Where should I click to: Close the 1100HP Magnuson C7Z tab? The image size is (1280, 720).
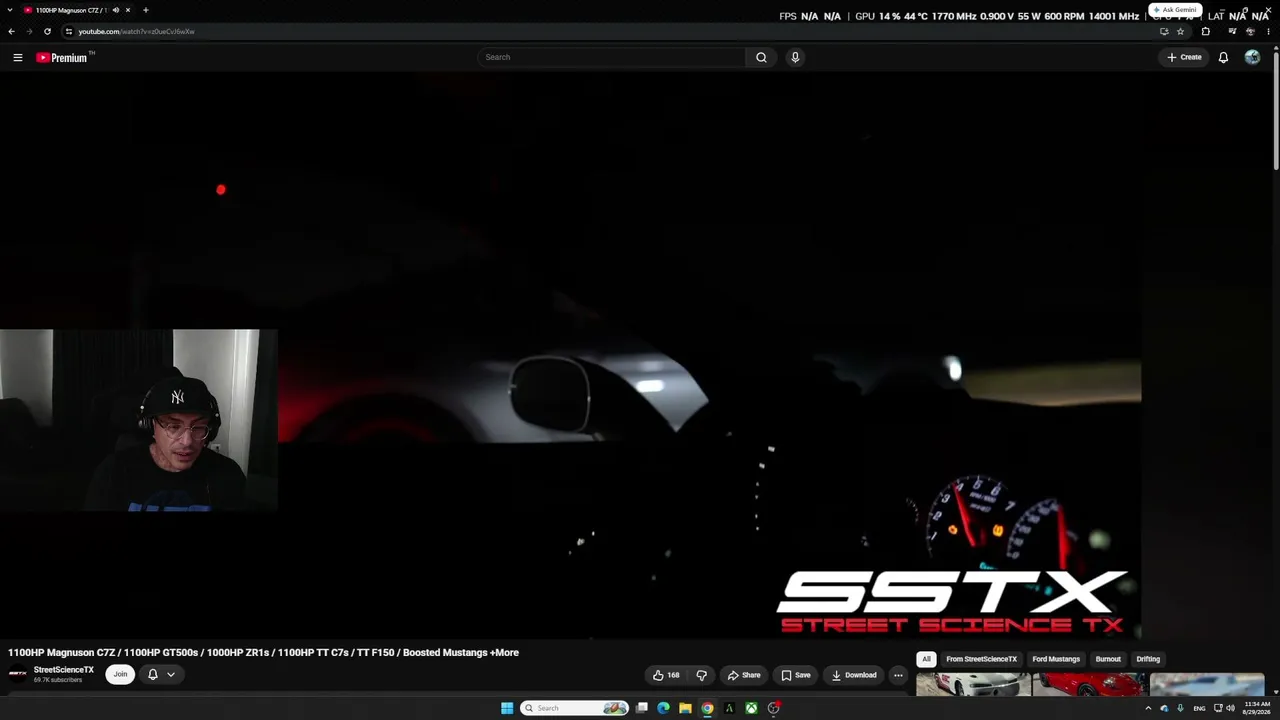point(128,10)
